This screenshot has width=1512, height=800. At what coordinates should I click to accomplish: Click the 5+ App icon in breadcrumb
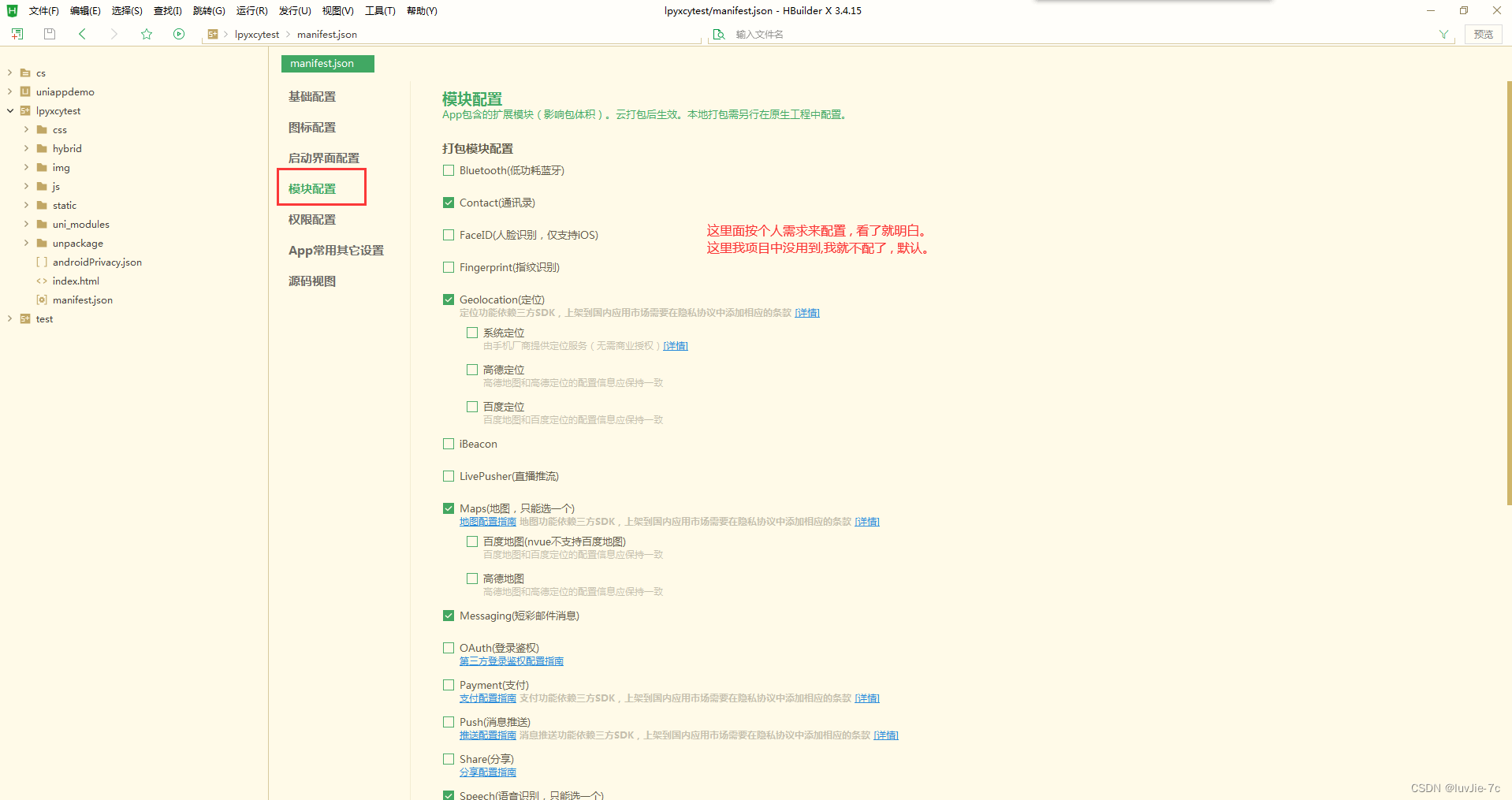(x=213, y=34)
